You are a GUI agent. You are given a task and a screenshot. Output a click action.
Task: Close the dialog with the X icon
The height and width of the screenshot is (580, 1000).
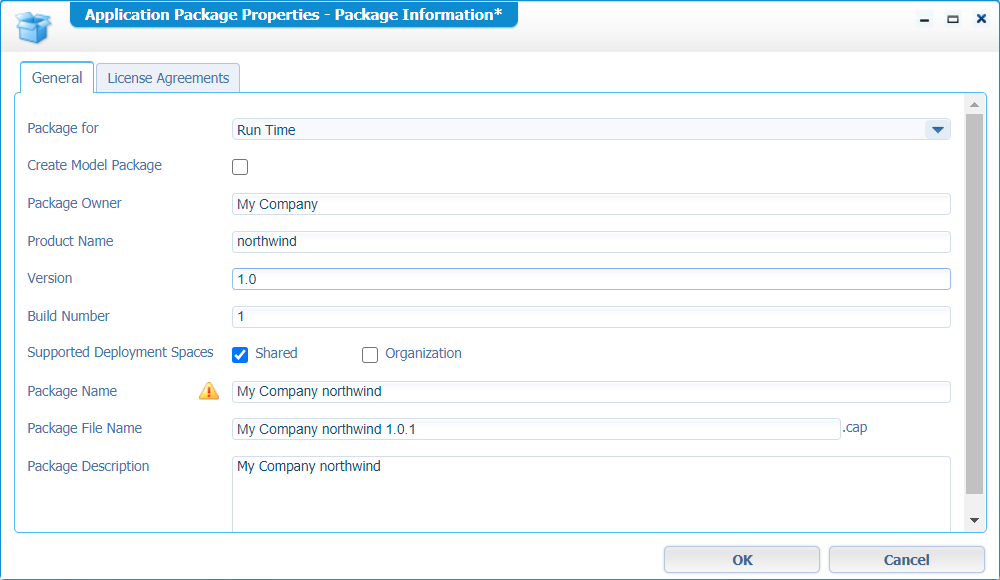pos(981,19)
